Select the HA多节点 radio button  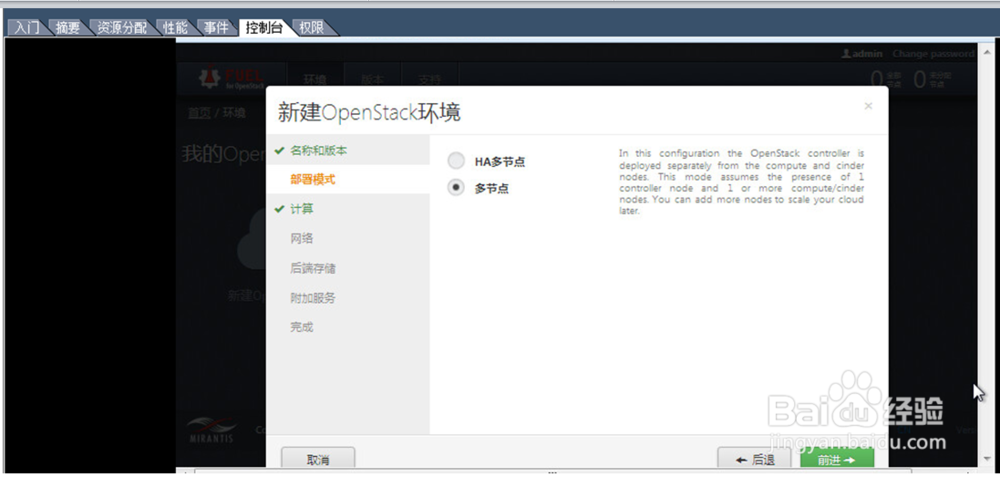click(456, 161)
